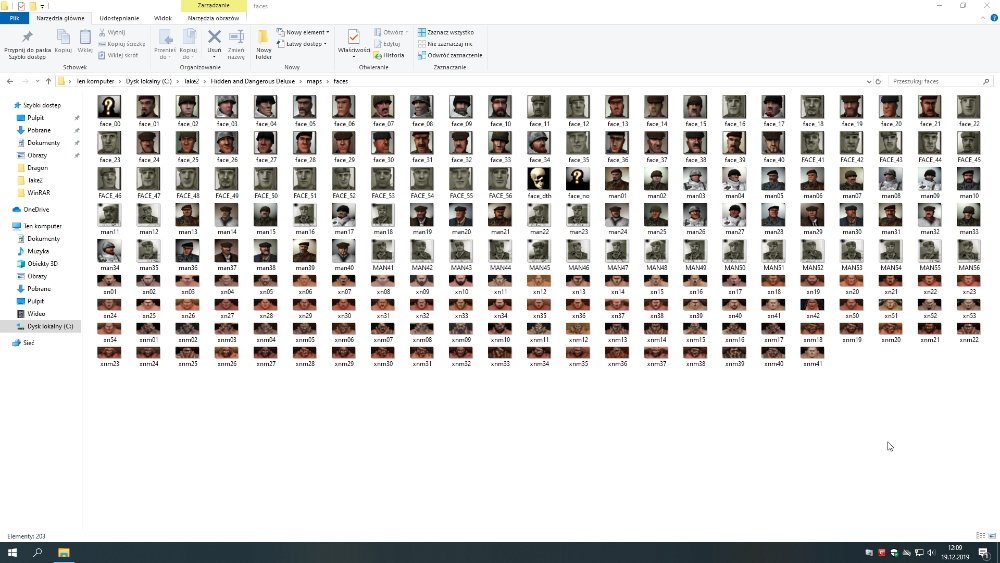Viewport: 1000px width, 563px height.
Task: Click the Windows taskbar search magnifier icon
Action: (x=38, y=552)
